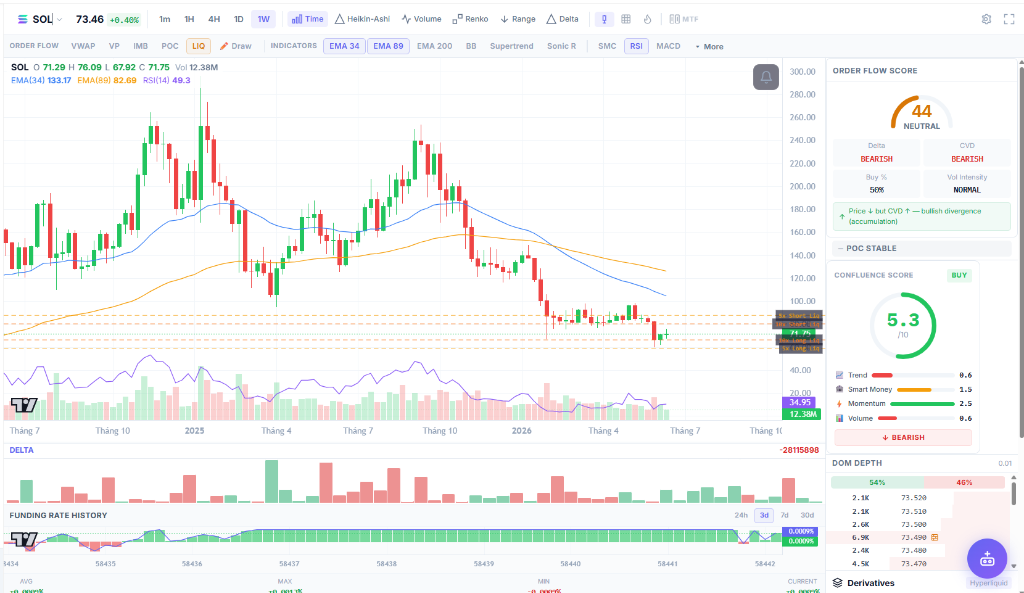Screen dimensions: 1024x593
Task: Toggle the POC overlay
Action: click(170, 46)
